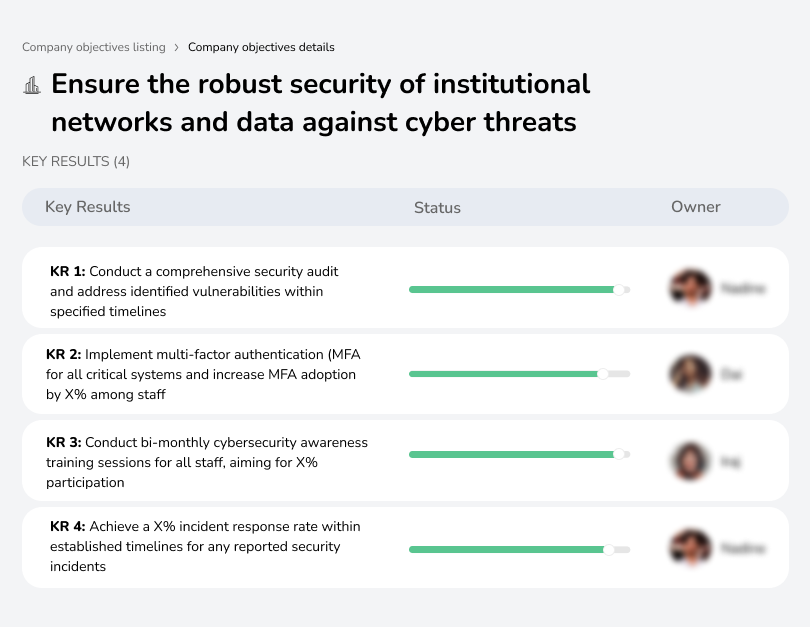Select the Key Results column header
Screen dimensions: 810x627
(88, 207)
